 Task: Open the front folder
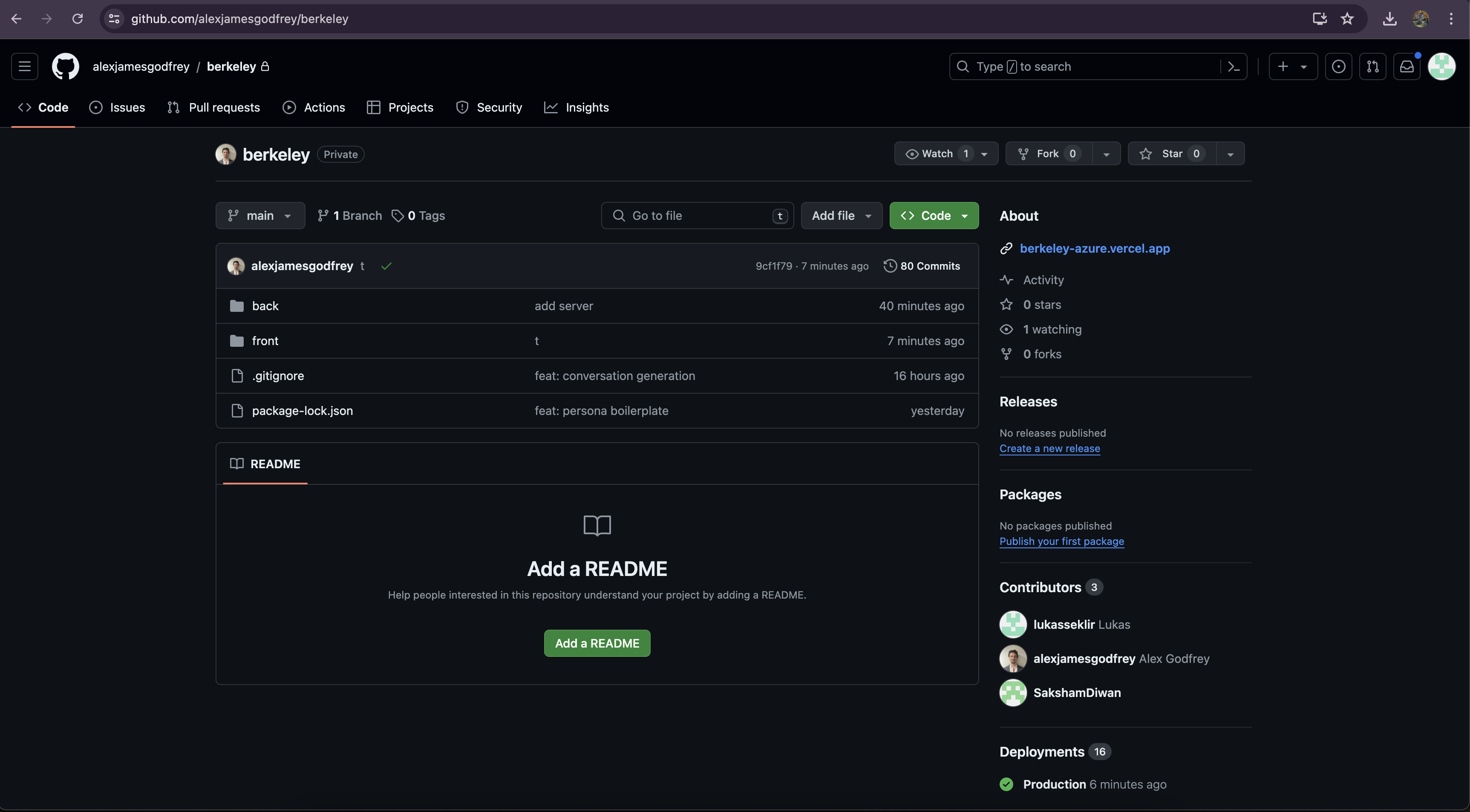coord(265,341)
